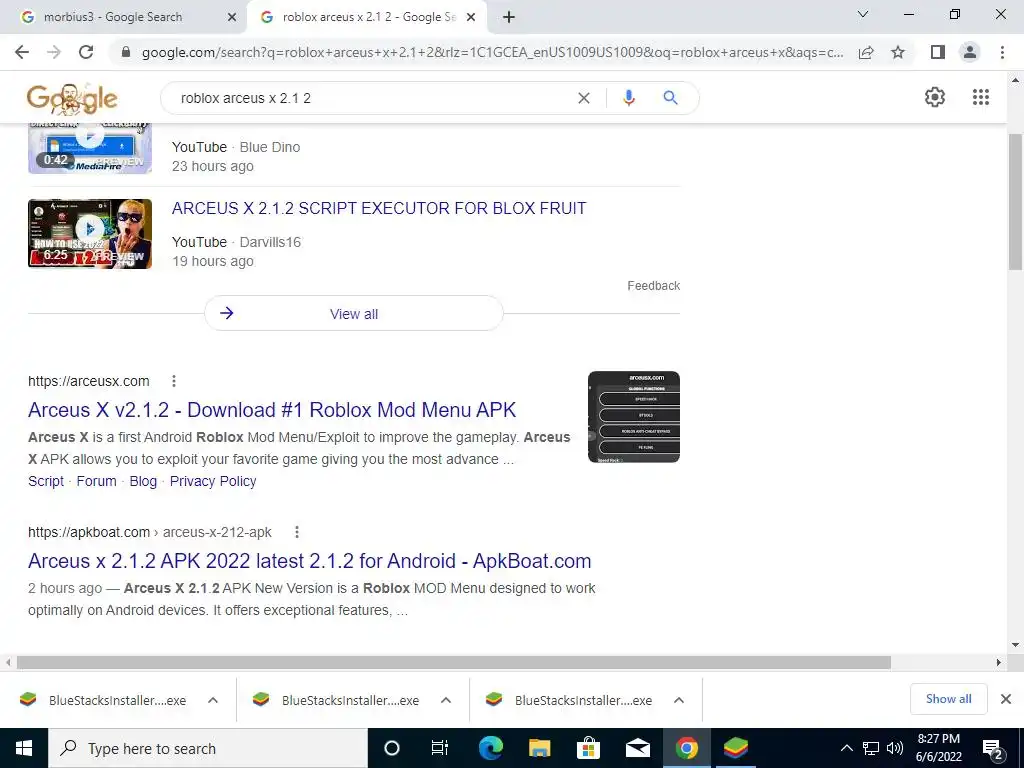Screen dimensions: 1024x768
Task: Open a new browser tab
Action: point(509,18)
